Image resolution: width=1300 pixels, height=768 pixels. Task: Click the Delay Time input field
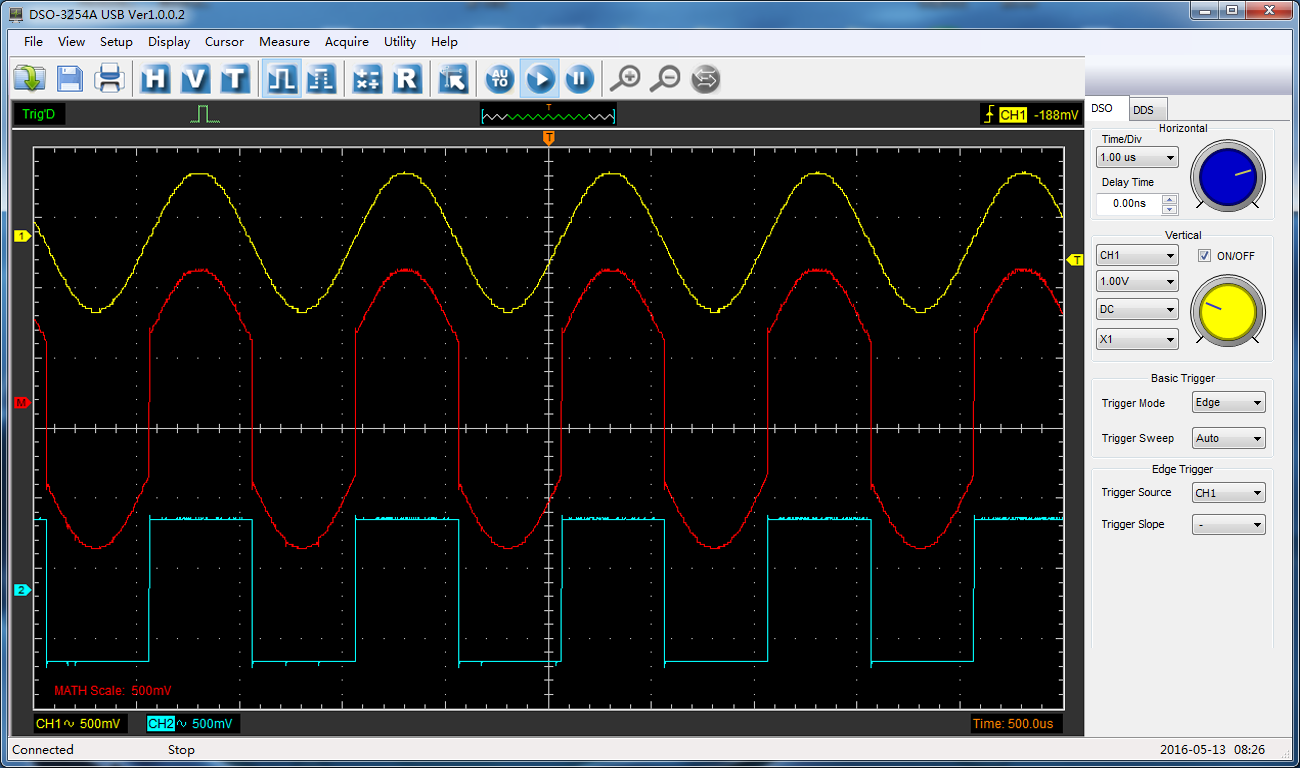point(1129,204)
